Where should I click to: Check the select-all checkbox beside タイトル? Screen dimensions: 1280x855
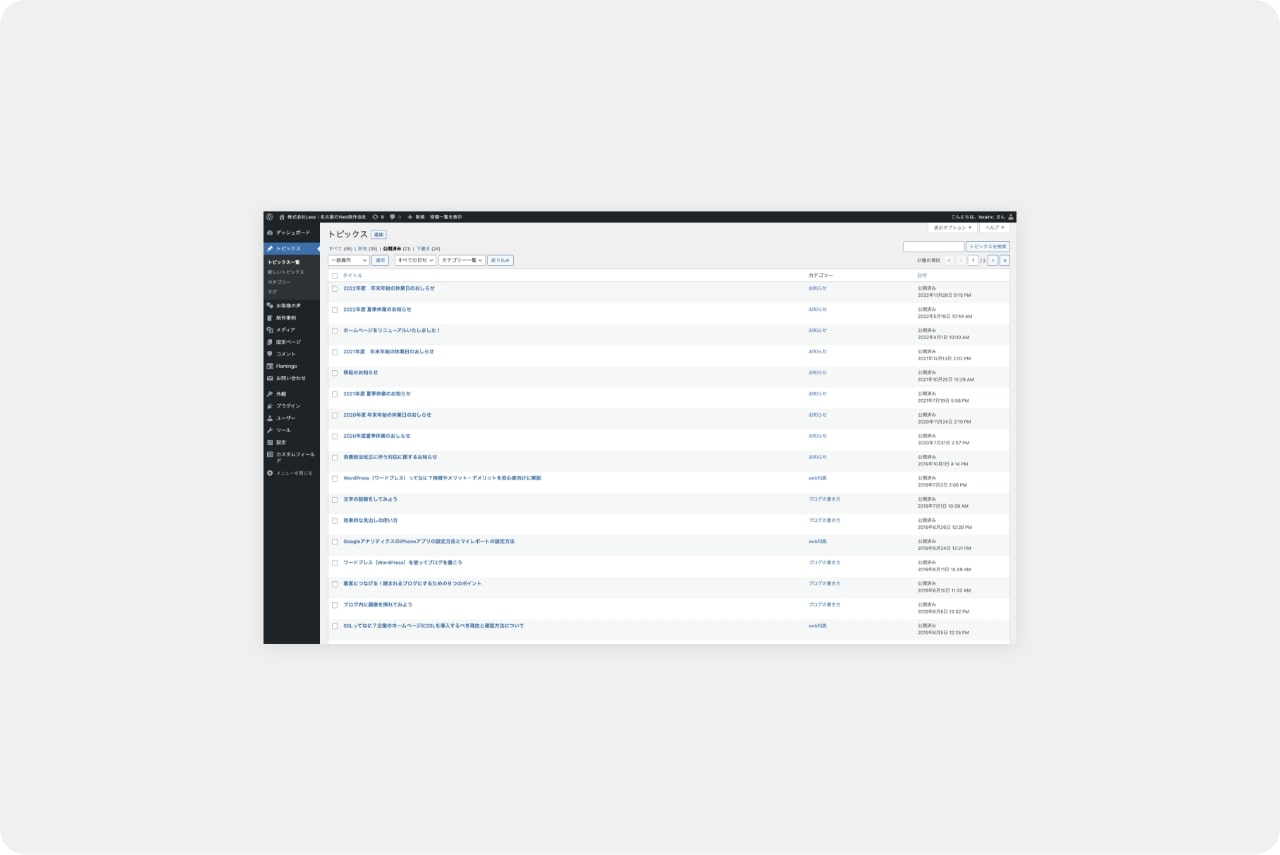[x=335, y=275]
